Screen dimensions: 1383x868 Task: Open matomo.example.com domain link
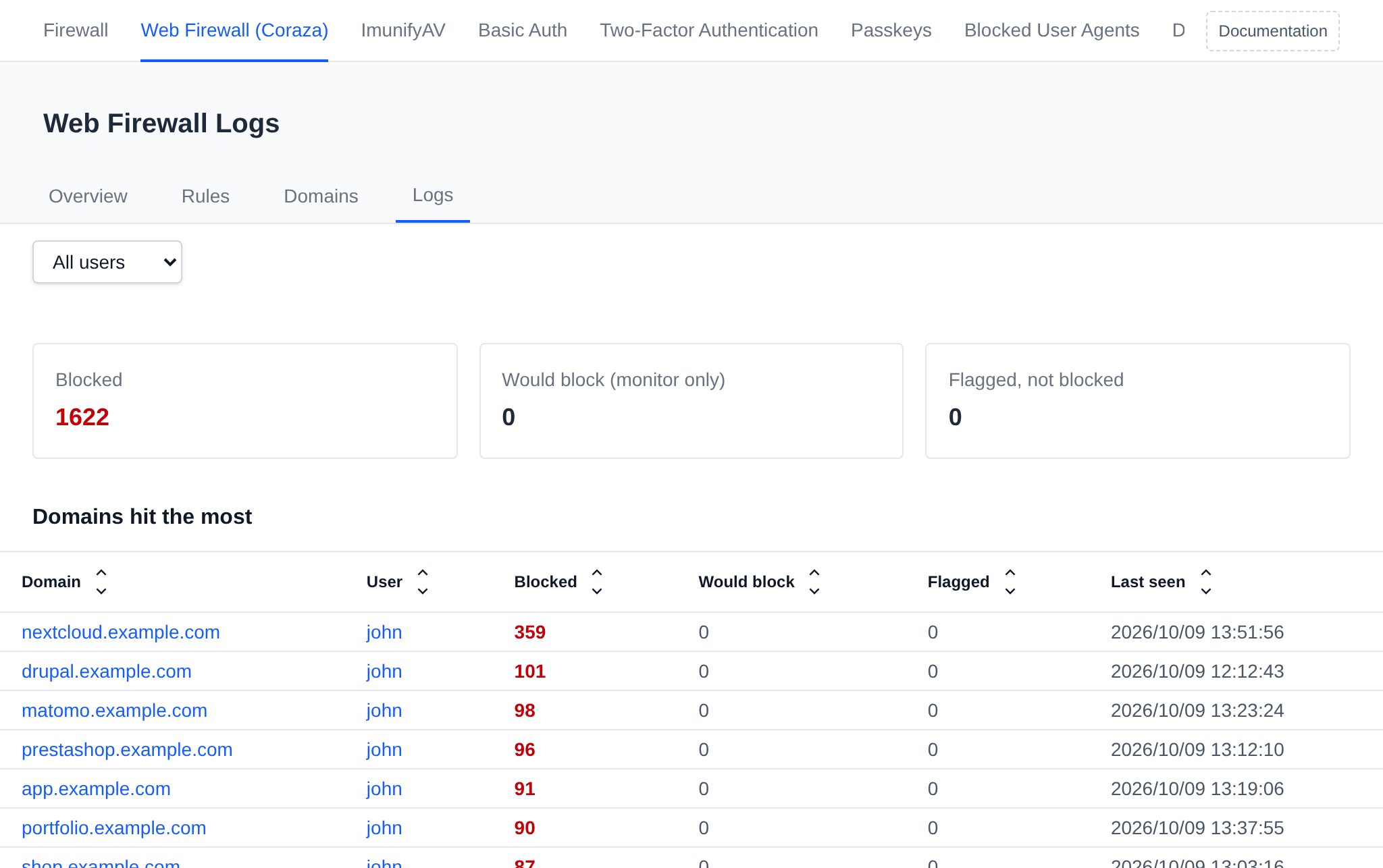(114, 711)
